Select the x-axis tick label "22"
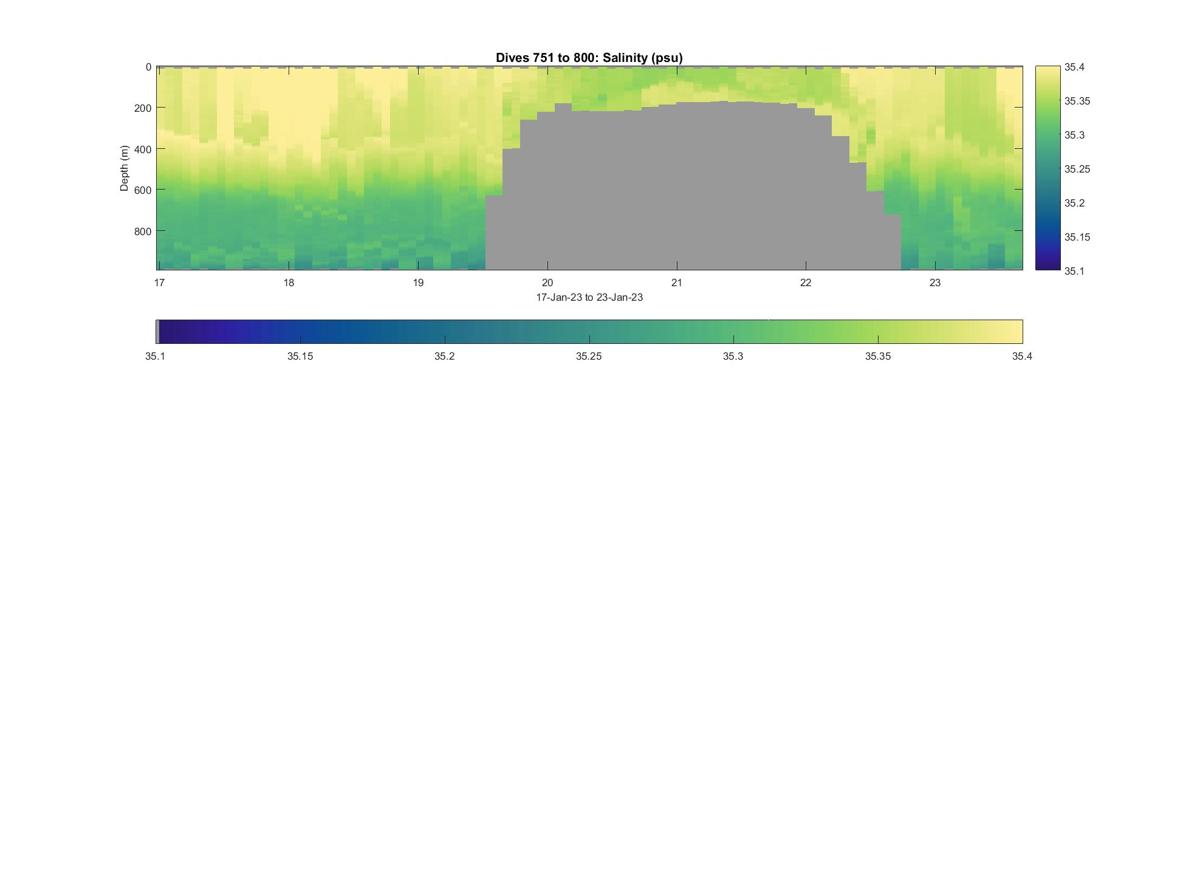This screenshot has width=1200, height=885. tap(805, 283)
